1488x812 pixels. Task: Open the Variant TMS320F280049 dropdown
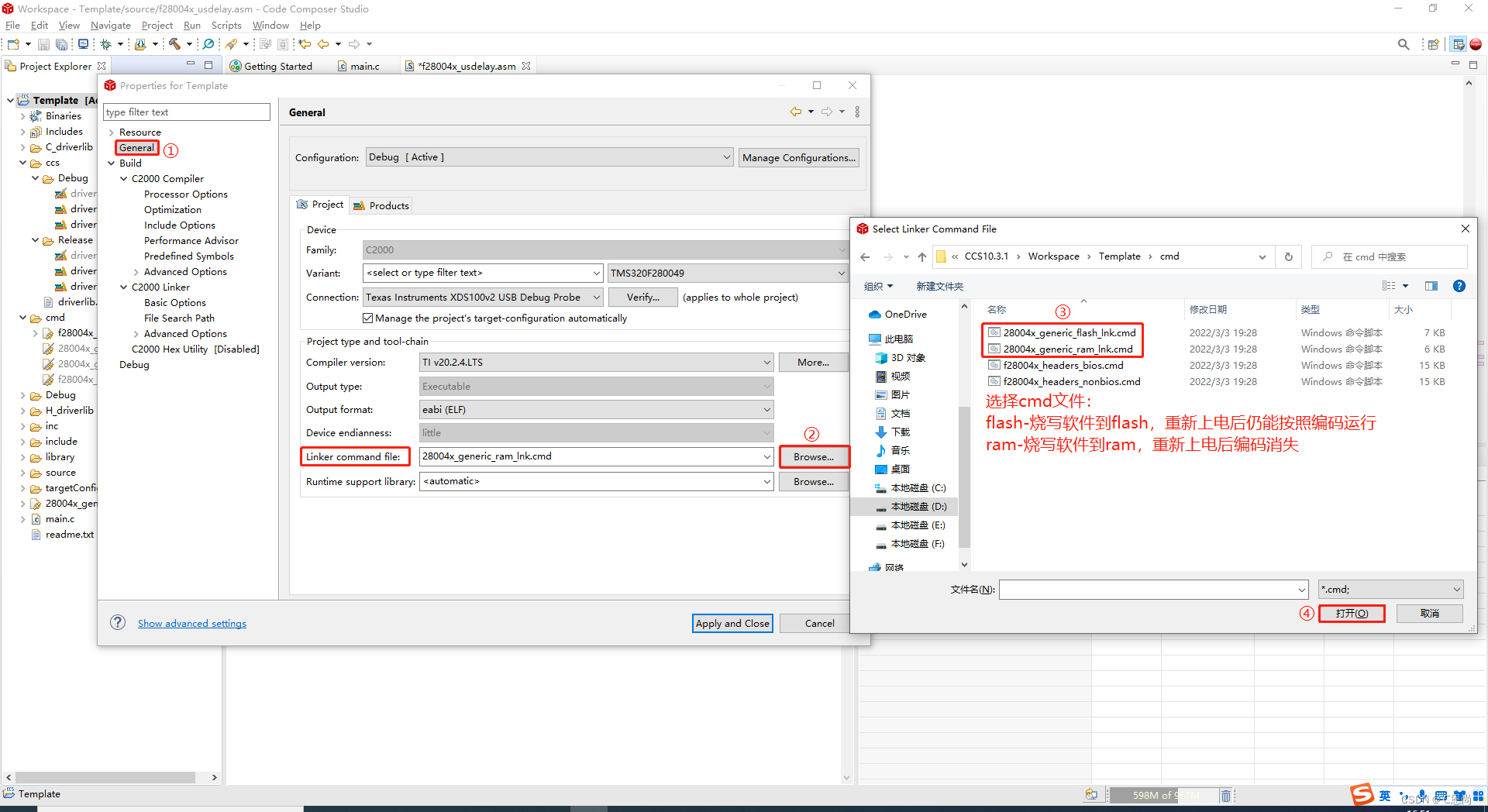[x=727, y=273]
